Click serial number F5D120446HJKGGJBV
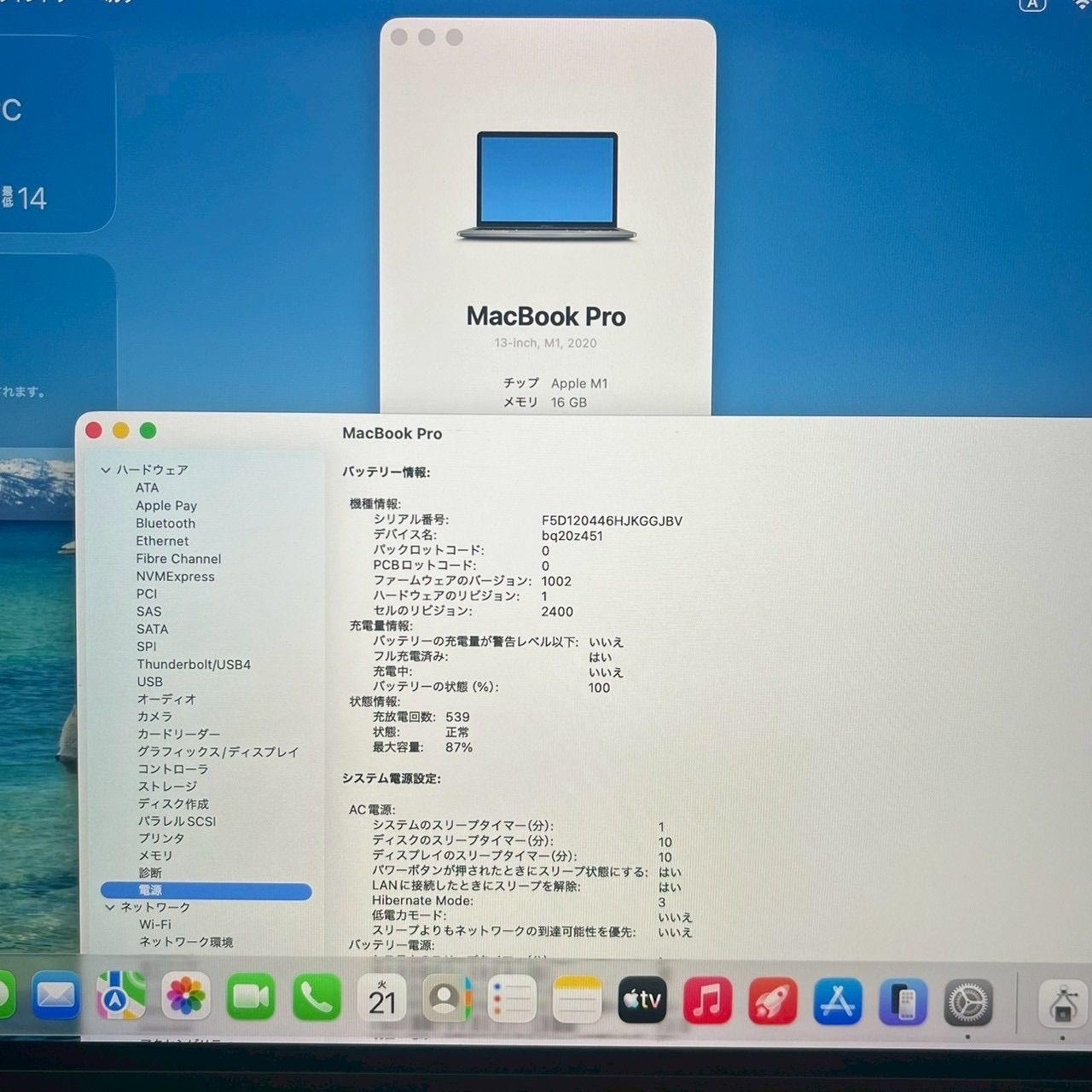 [612, 520]
